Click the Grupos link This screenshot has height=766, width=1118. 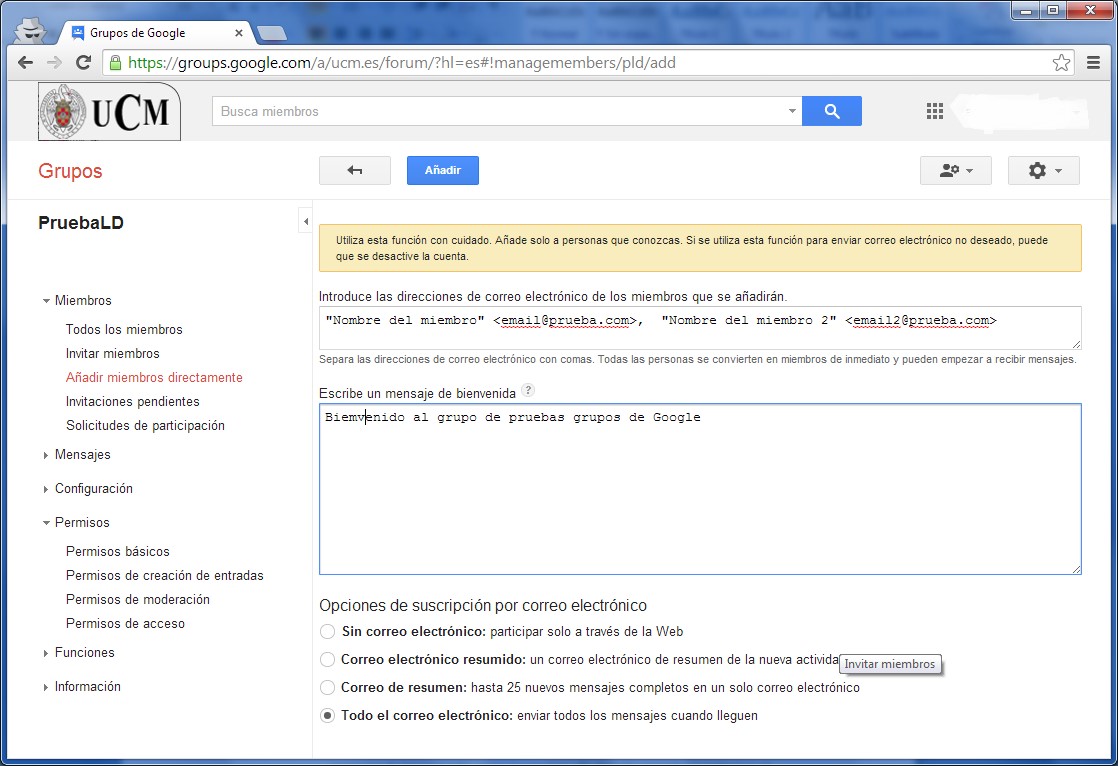(x=70, y=171)
